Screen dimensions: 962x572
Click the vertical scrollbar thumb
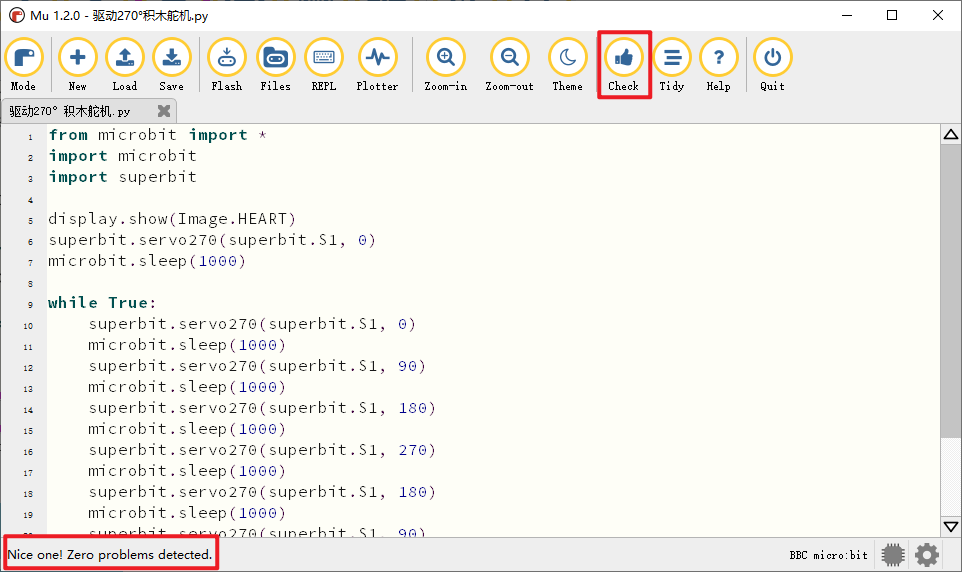pos(951,290)
